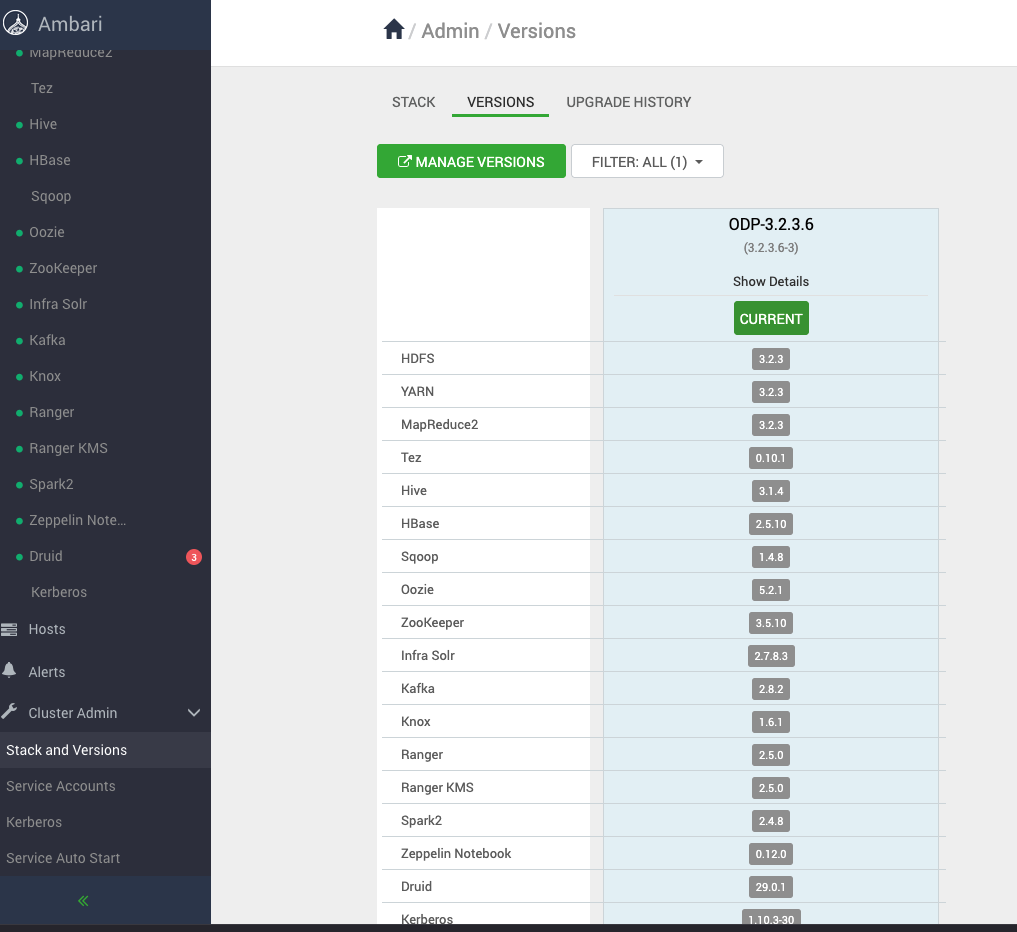This screenshot has height=932, width=1017.
Task: Open ZooKeeper service in sidebar
Action: 63,269
